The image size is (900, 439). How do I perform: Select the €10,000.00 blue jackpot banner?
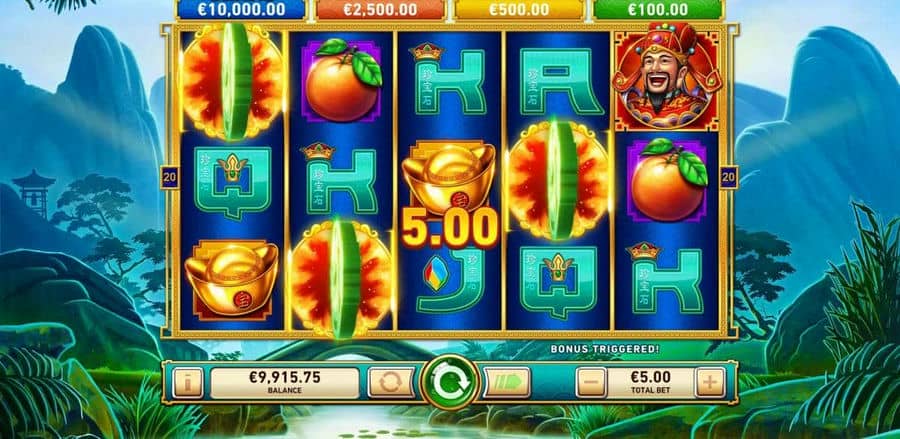tap(241, 9)
